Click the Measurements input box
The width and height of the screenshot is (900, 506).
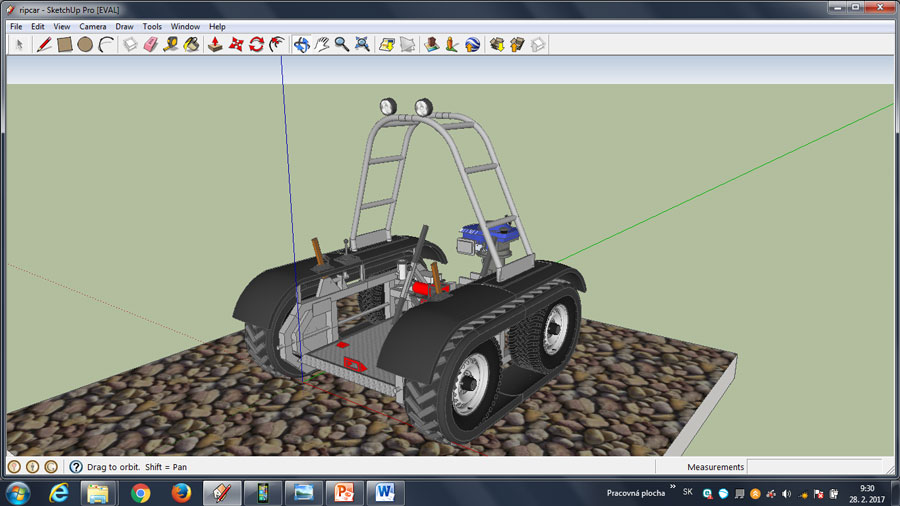pos(814,467)
